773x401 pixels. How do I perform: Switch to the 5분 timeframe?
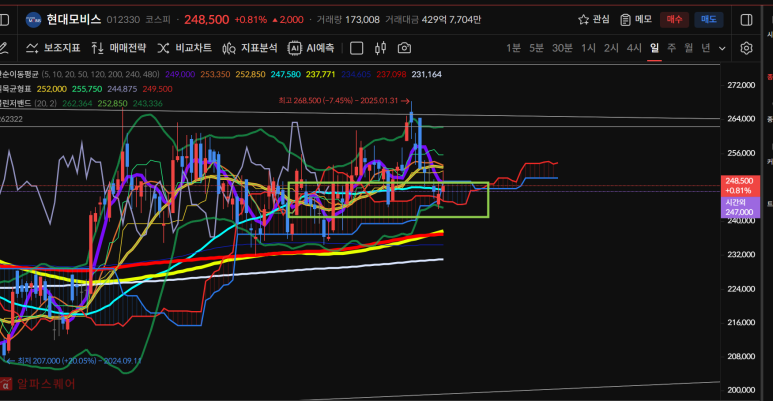pos(536,48)
